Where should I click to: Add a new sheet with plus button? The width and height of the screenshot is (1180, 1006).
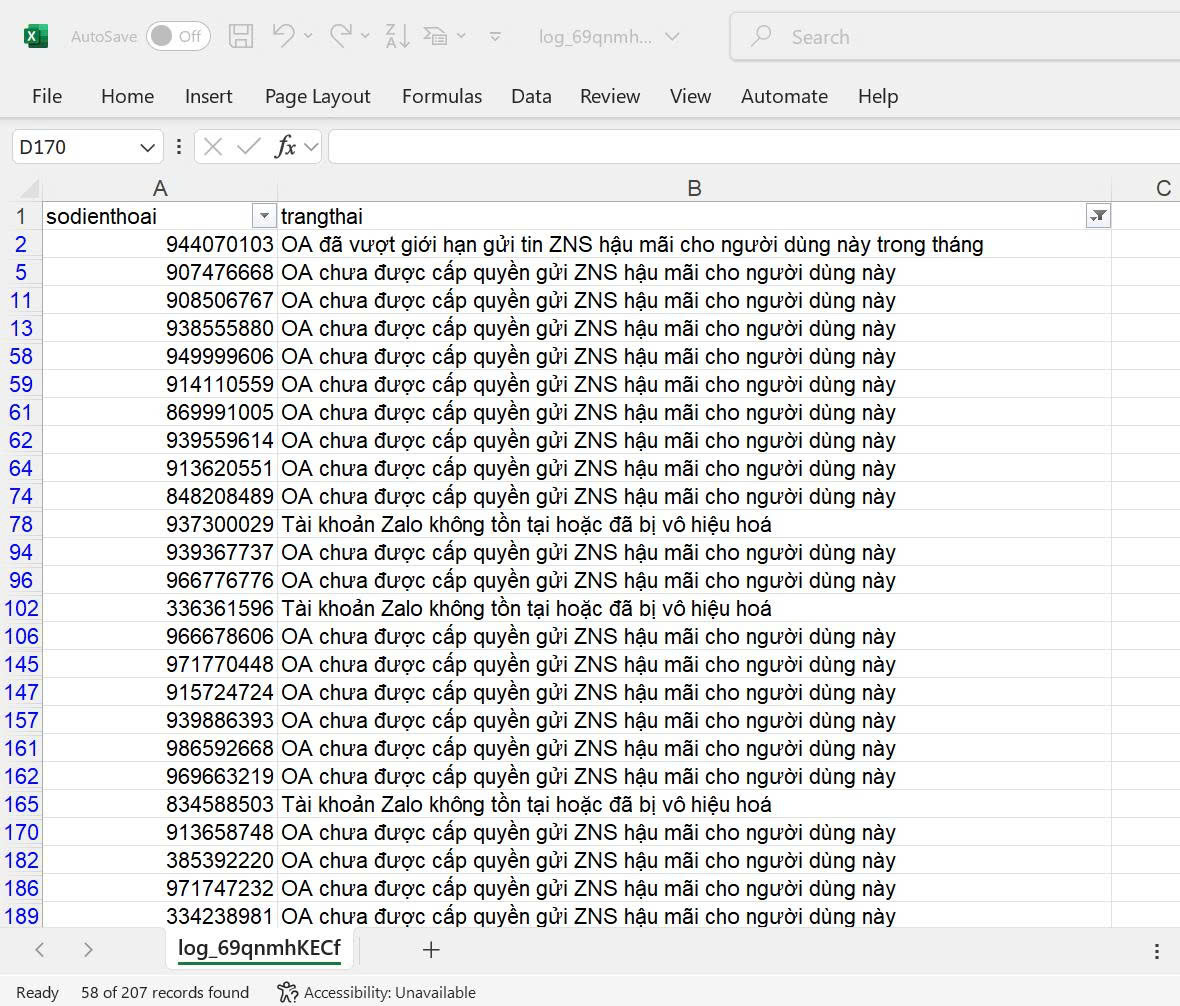(430, 950)
